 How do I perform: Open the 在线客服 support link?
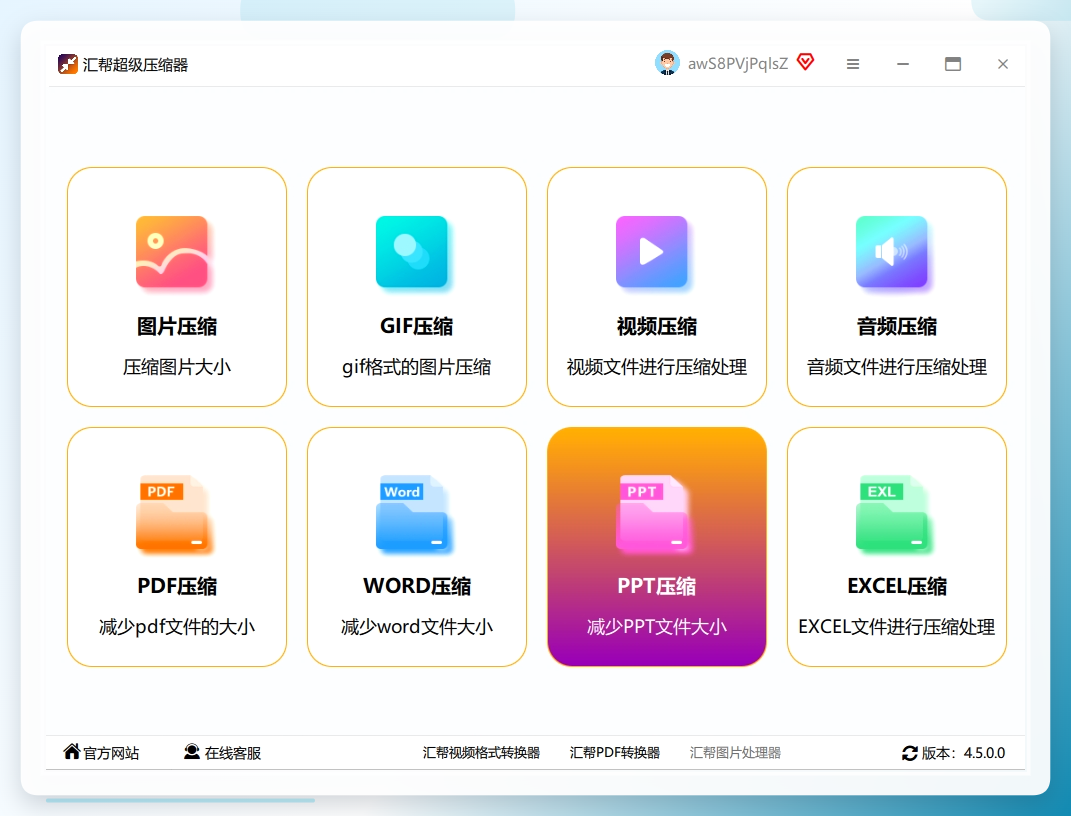233,753
